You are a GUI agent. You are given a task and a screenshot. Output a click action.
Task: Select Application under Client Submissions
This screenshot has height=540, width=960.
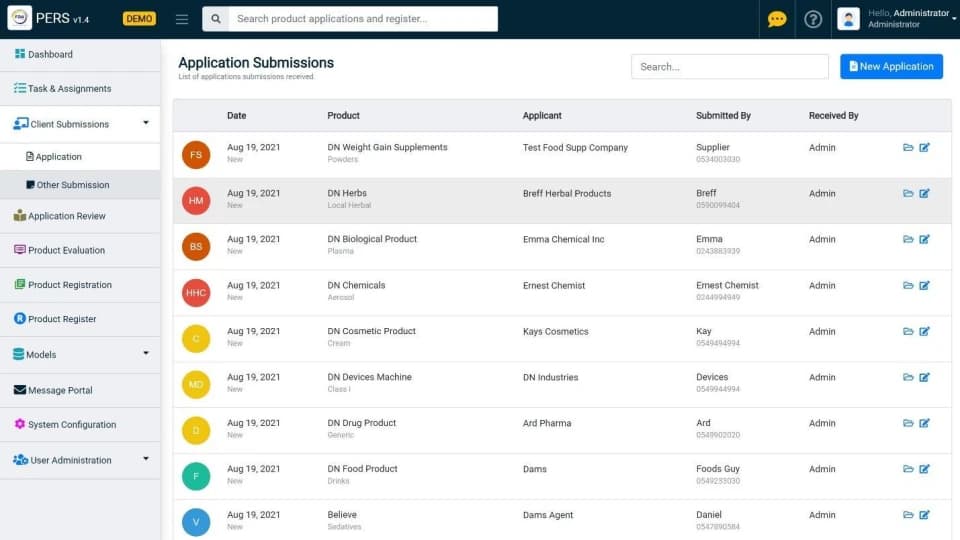pos(80,157)
